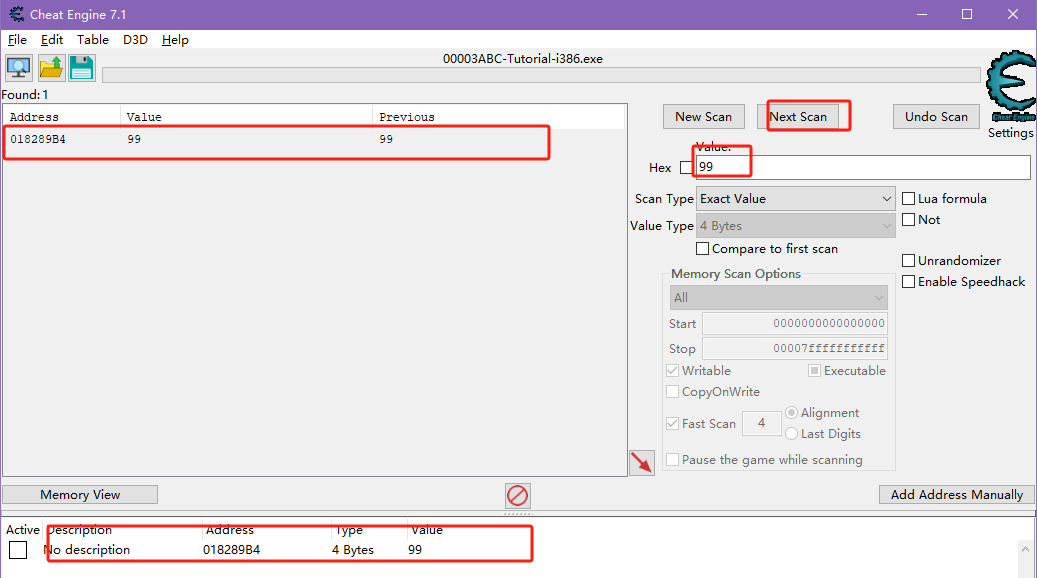Click the red clear address list icon
The image size is (1037, 578).
pos(517,495)
